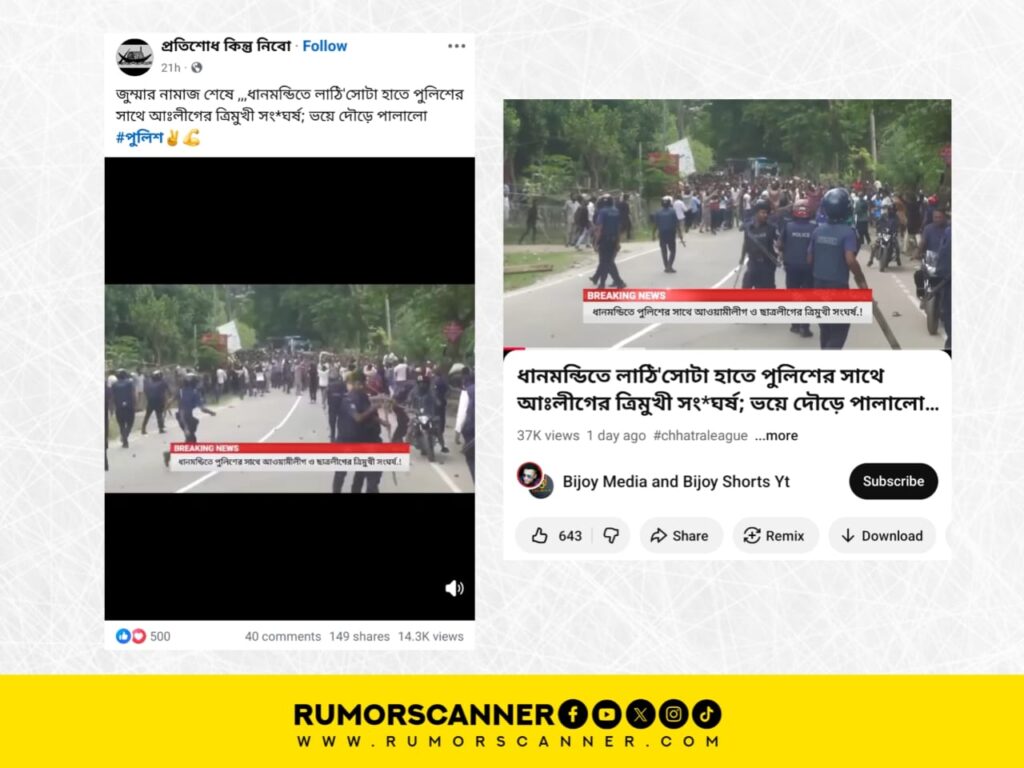Subscribe to Bijoy Media channel
Viewport: 1024px width, 768px height.
pos(893,481)
